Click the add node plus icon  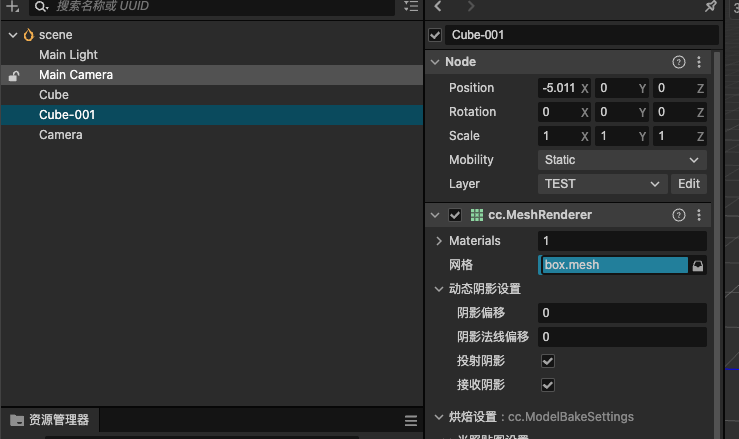point(12,7)
